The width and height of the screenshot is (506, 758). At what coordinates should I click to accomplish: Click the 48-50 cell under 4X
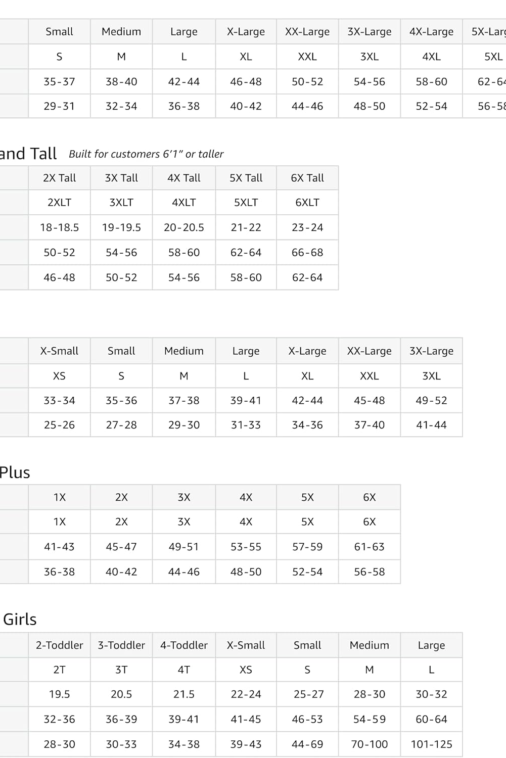246,572
